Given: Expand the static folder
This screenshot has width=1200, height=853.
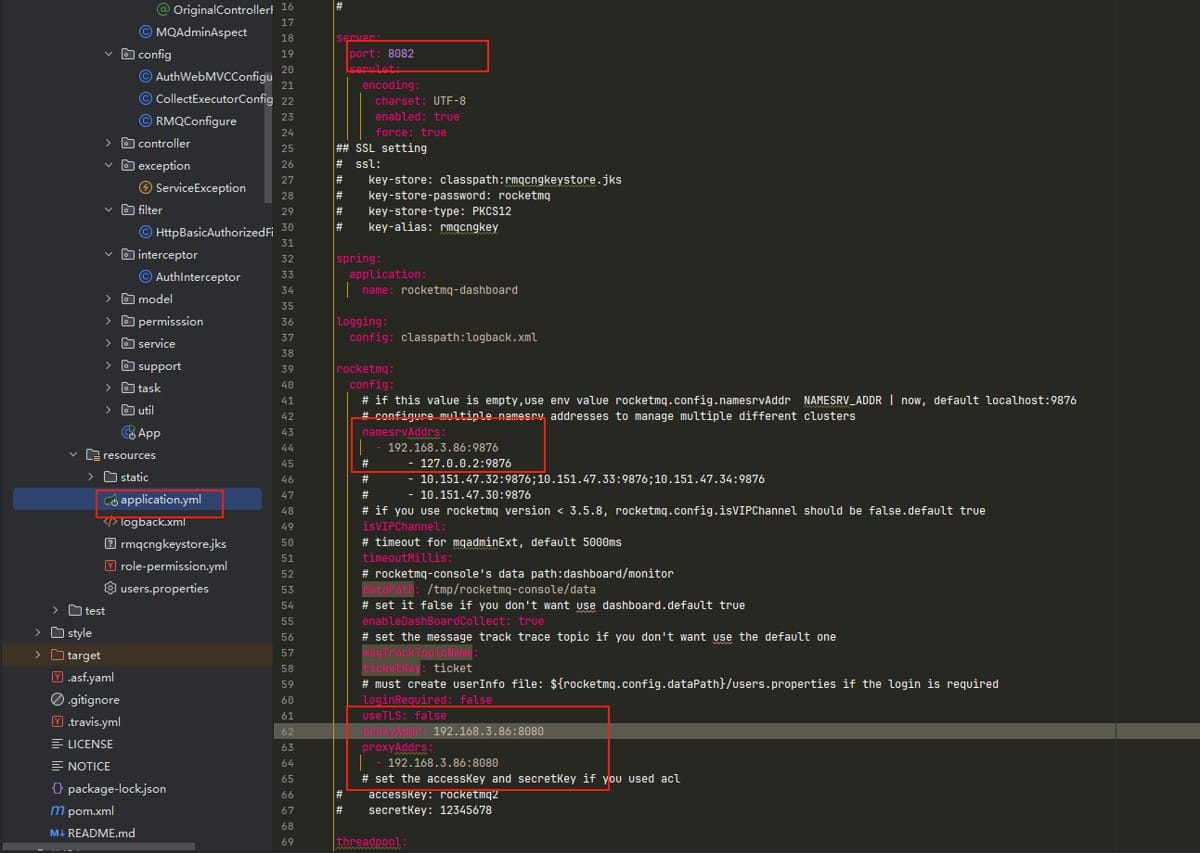Looking at the screenshot, I should coord(91,477).
